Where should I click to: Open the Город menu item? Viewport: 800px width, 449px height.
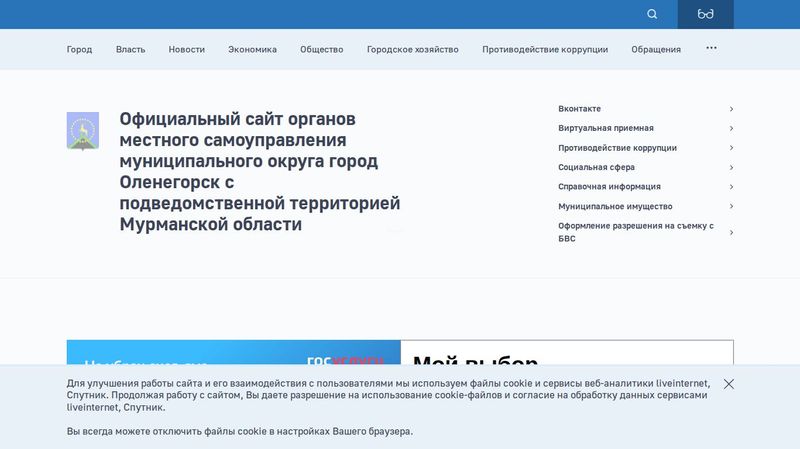[79, 49]
